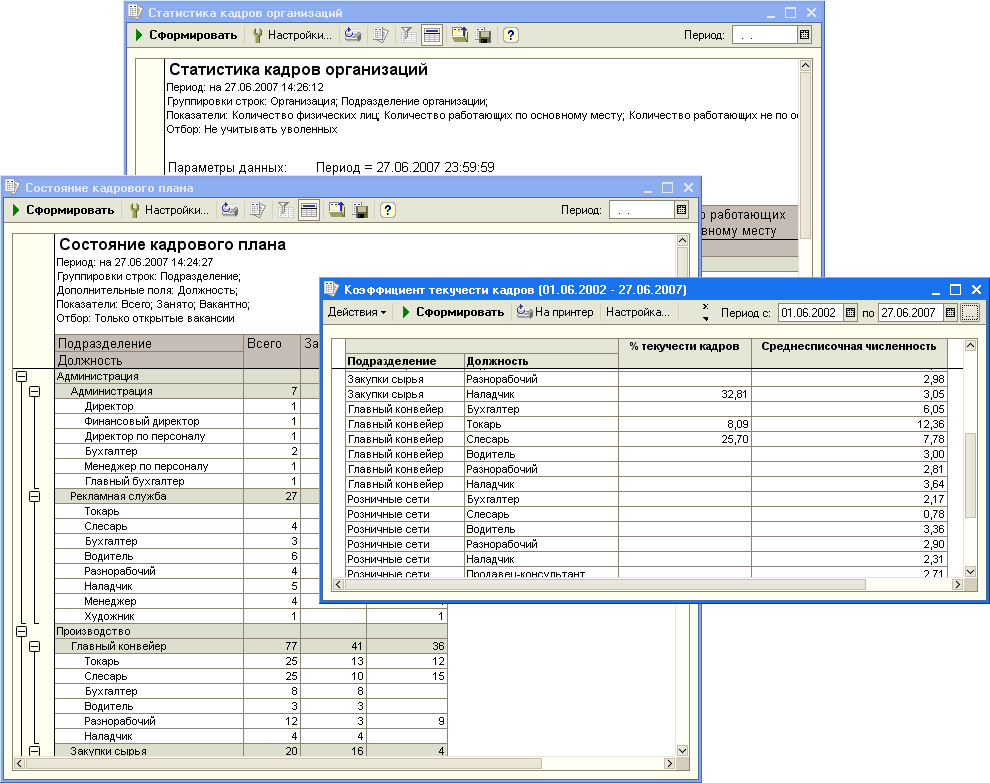Select cell value 12,36 for Токарь

pos(849,424)
